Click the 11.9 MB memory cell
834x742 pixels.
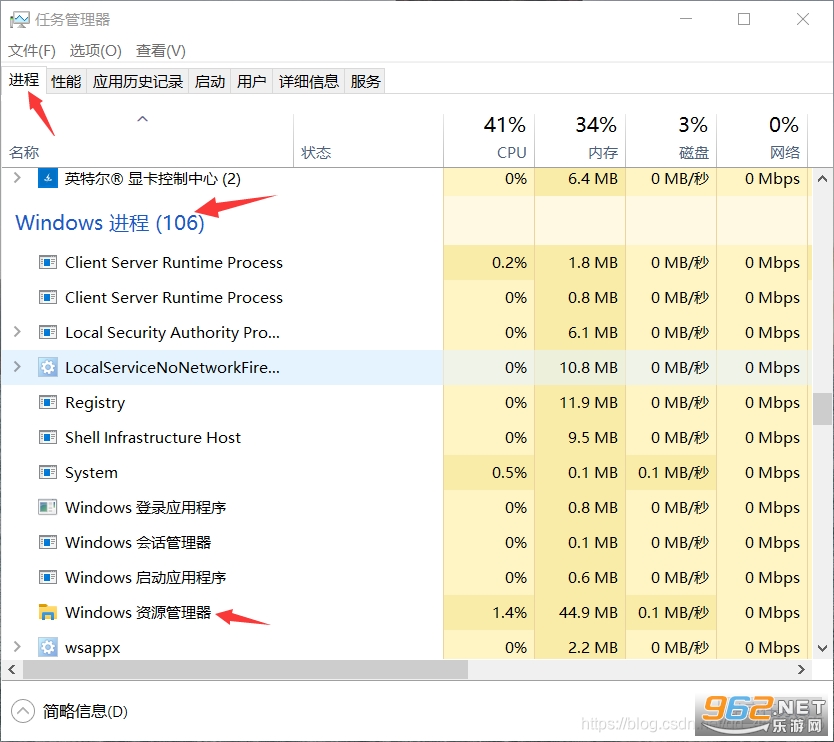[x=580, y=402]
